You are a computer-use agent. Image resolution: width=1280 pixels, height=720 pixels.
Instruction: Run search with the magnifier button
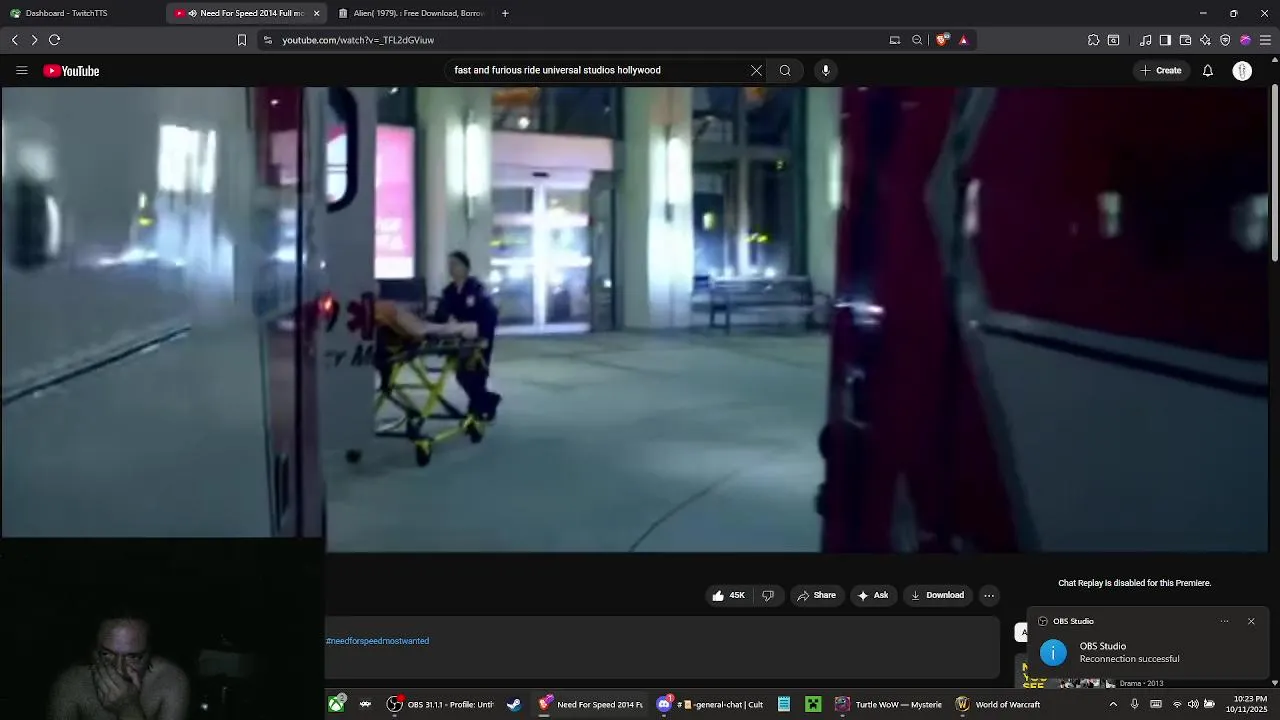pos(785,71)
